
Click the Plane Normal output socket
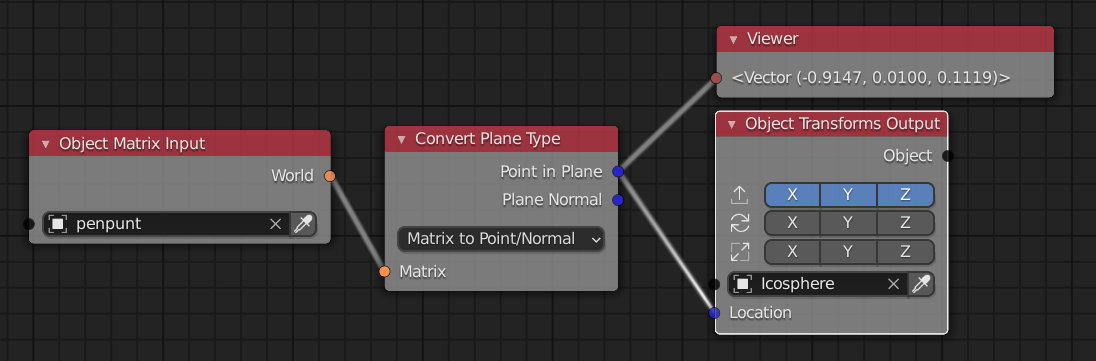(x=618, y=200)
